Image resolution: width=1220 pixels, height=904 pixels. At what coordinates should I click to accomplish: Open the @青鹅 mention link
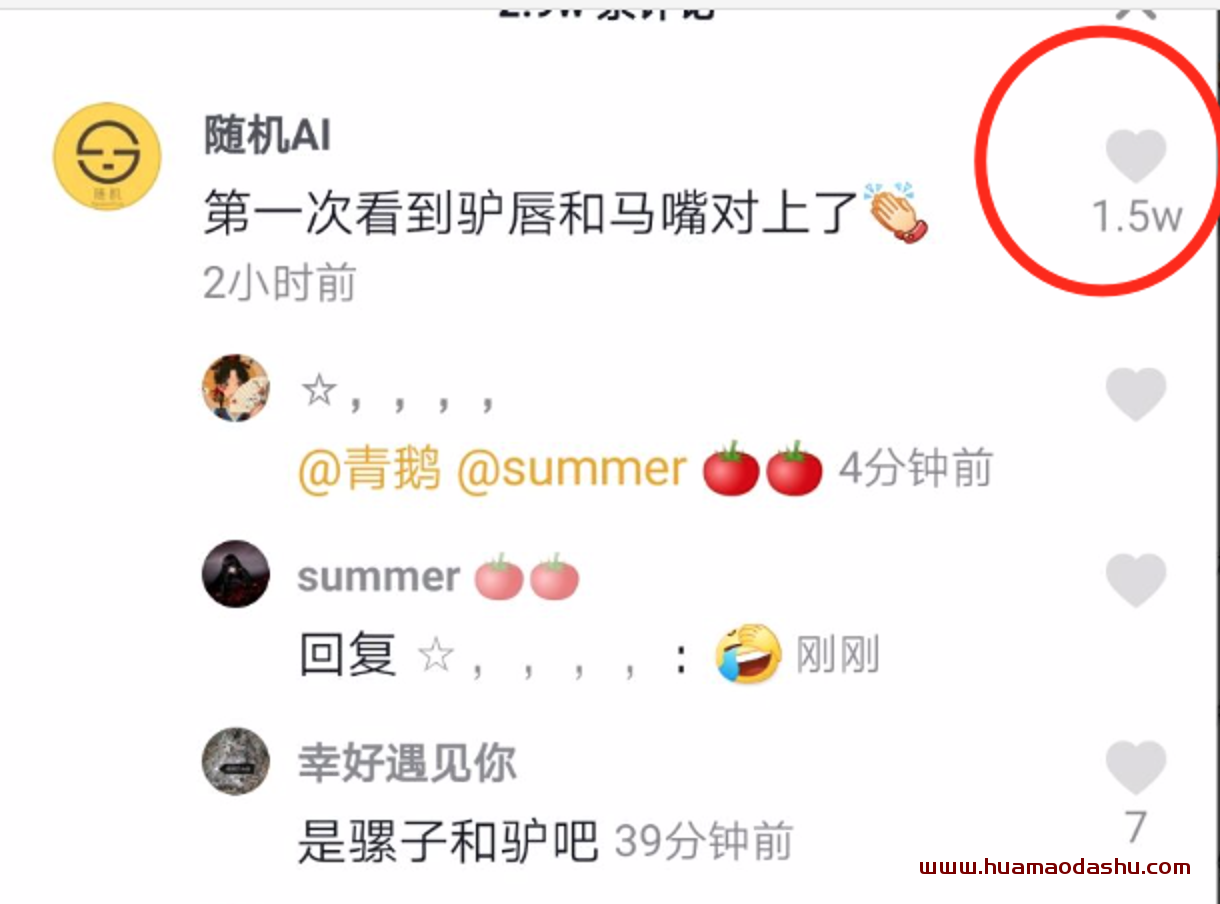pyautogui.click(x=369, y=469)
